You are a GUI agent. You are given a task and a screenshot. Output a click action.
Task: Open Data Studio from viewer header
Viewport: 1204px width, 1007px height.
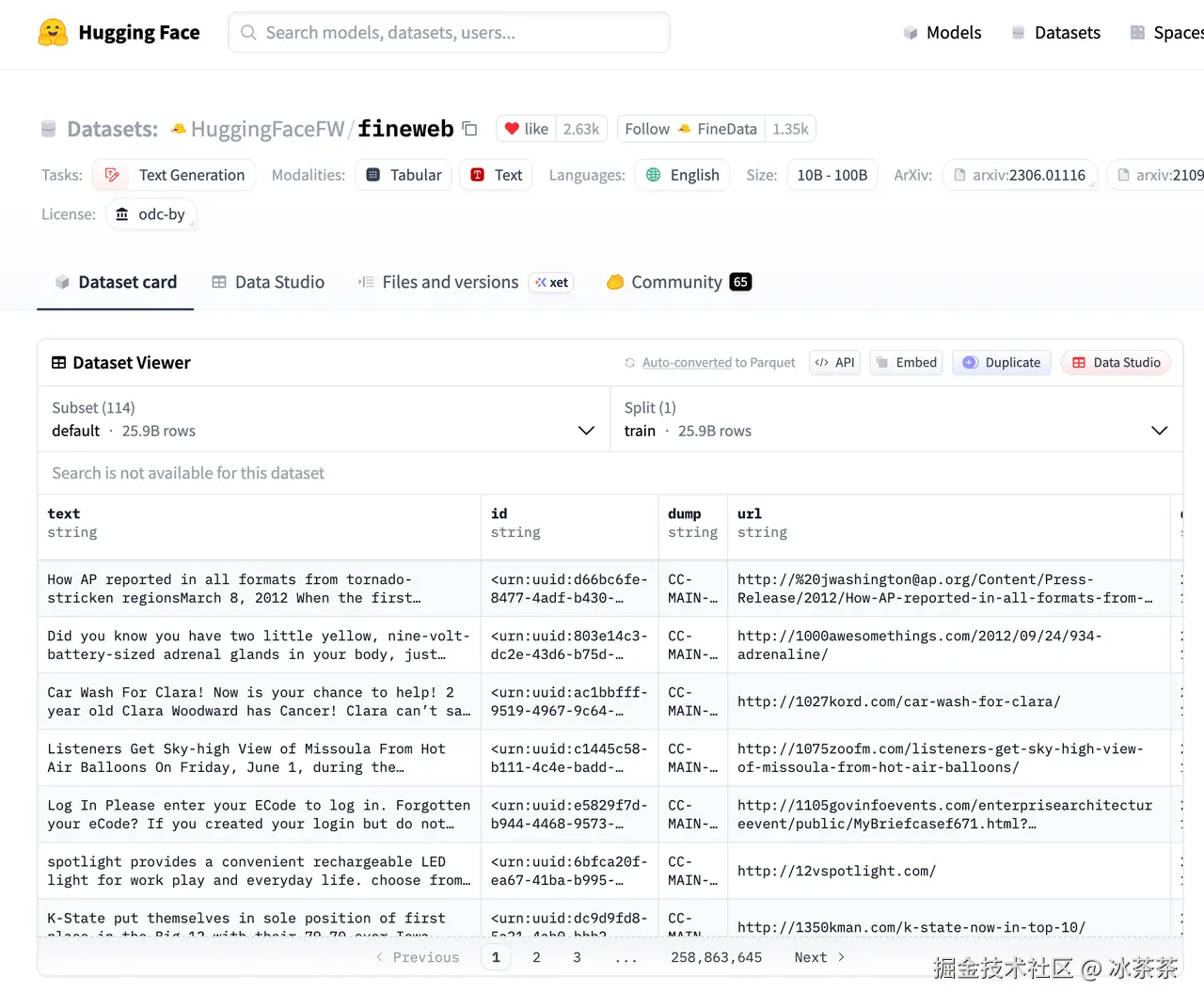[1117, 363]
